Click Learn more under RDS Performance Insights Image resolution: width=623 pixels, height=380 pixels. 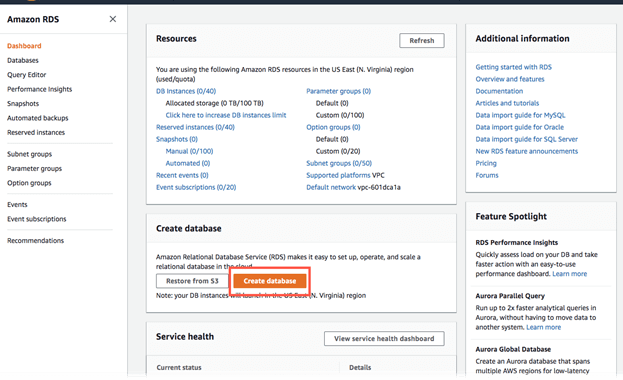[569, 274]
